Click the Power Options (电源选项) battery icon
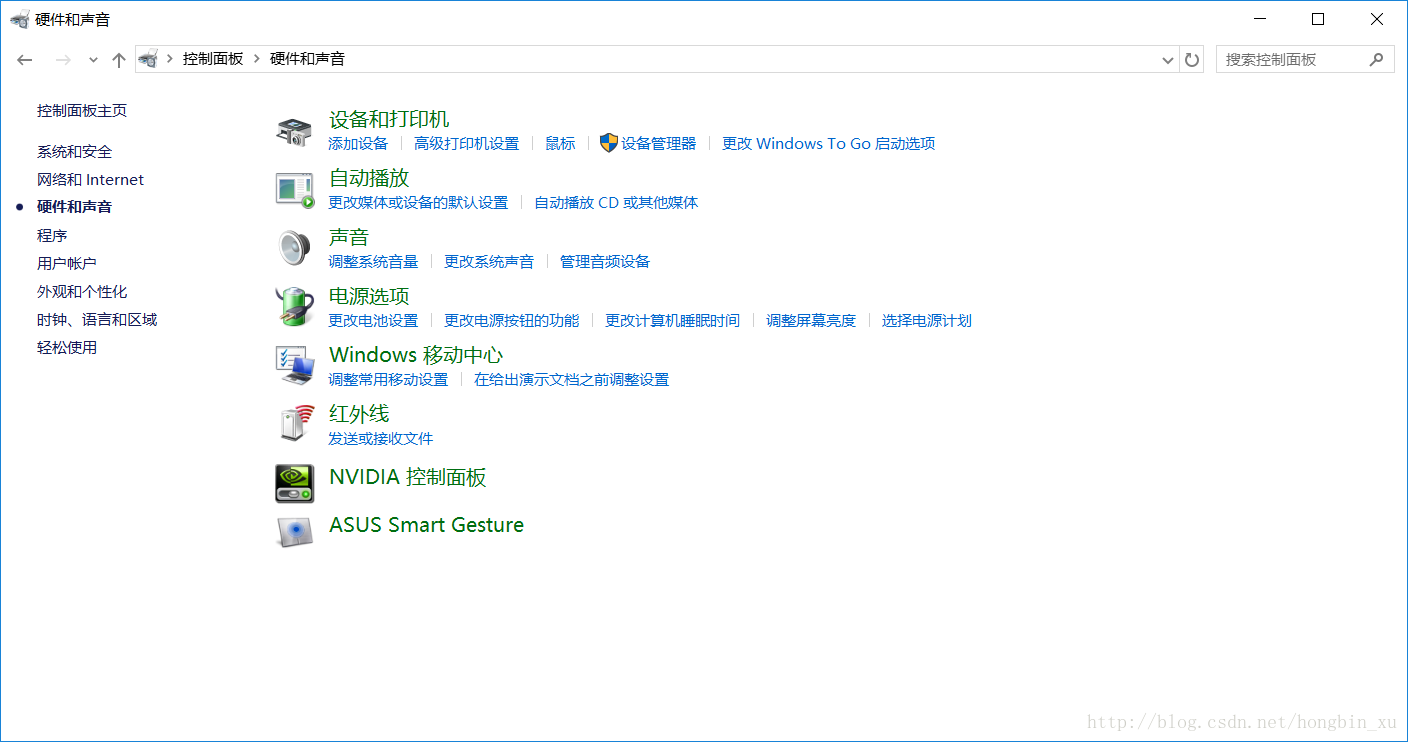 (x=295, y=306)
